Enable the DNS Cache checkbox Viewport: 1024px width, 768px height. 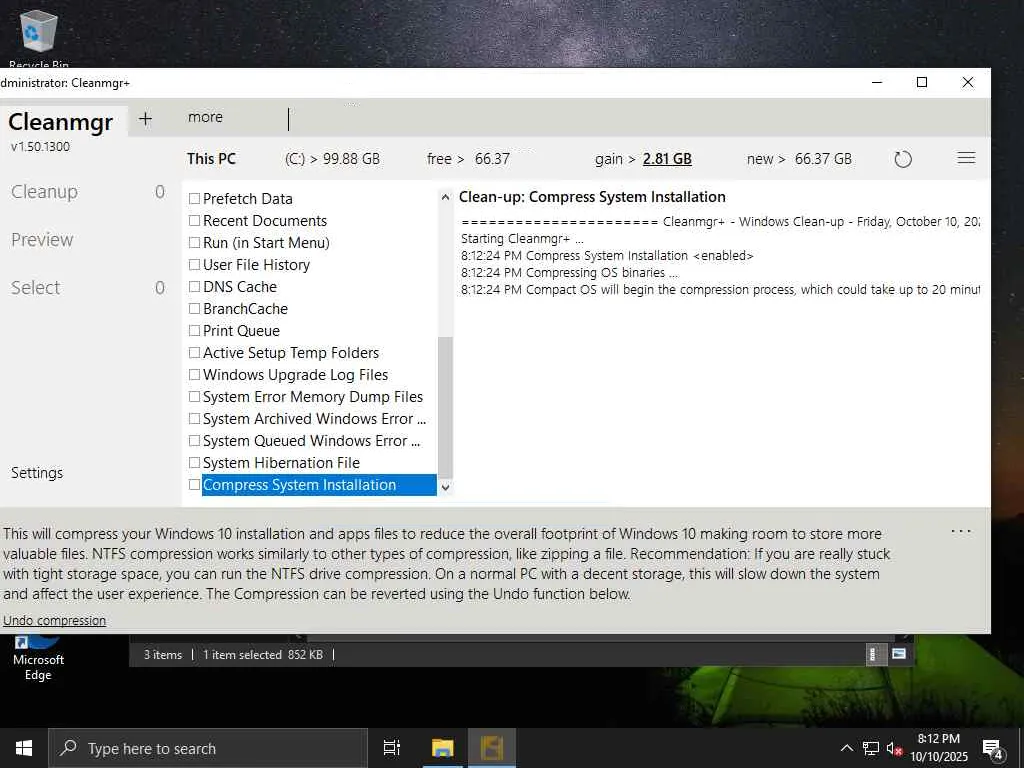point(194,287)
